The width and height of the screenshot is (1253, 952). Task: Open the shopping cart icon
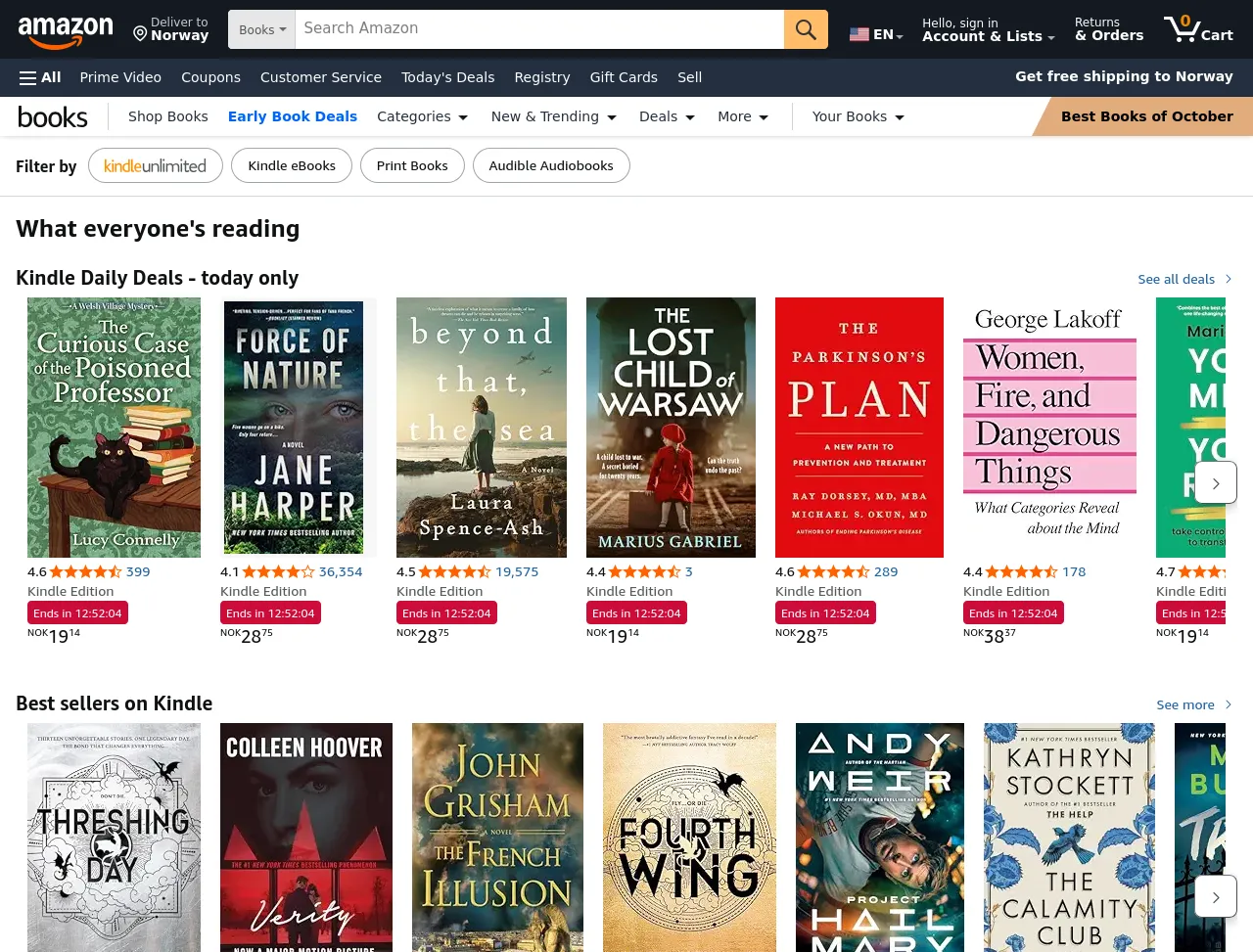click(1198, 29)
